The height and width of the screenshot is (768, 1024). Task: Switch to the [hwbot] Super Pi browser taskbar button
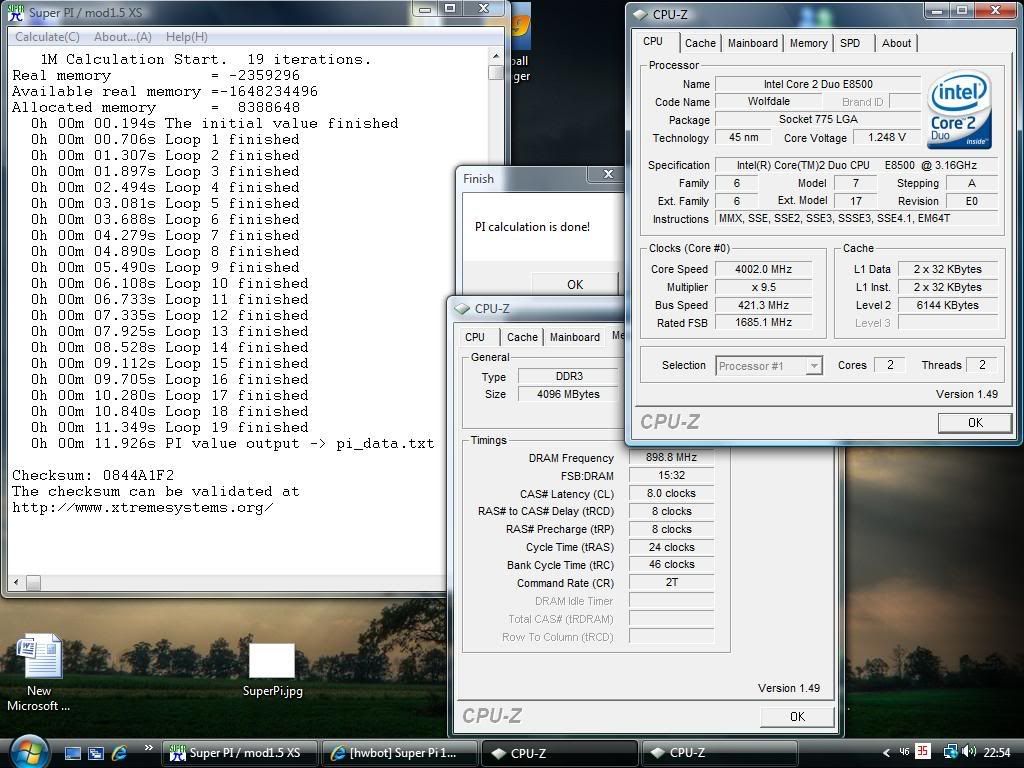pyautogui.click(x=400, y=753)
